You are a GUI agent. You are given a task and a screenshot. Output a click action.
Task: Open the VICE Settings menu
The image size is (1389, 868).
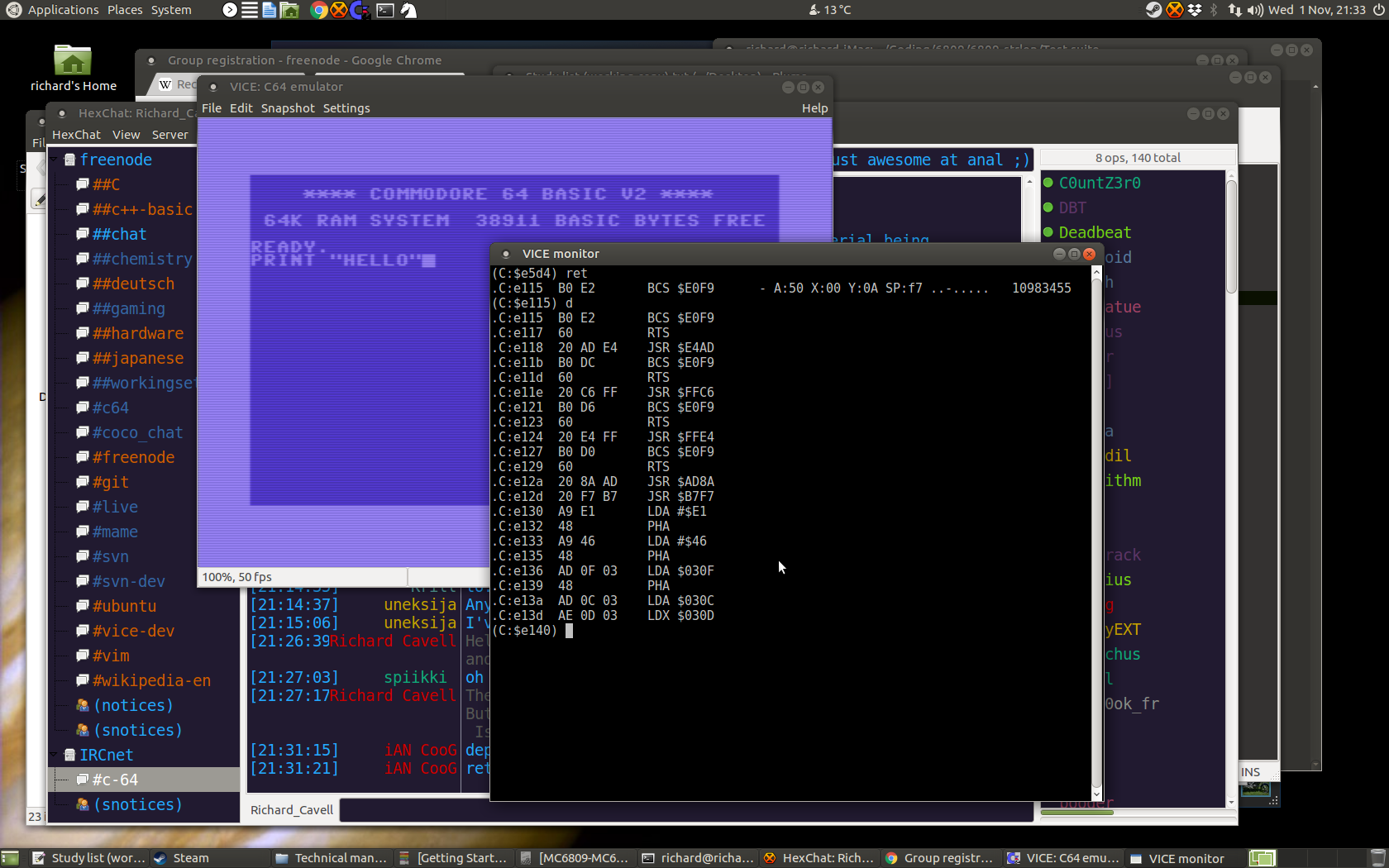(346, 108)
